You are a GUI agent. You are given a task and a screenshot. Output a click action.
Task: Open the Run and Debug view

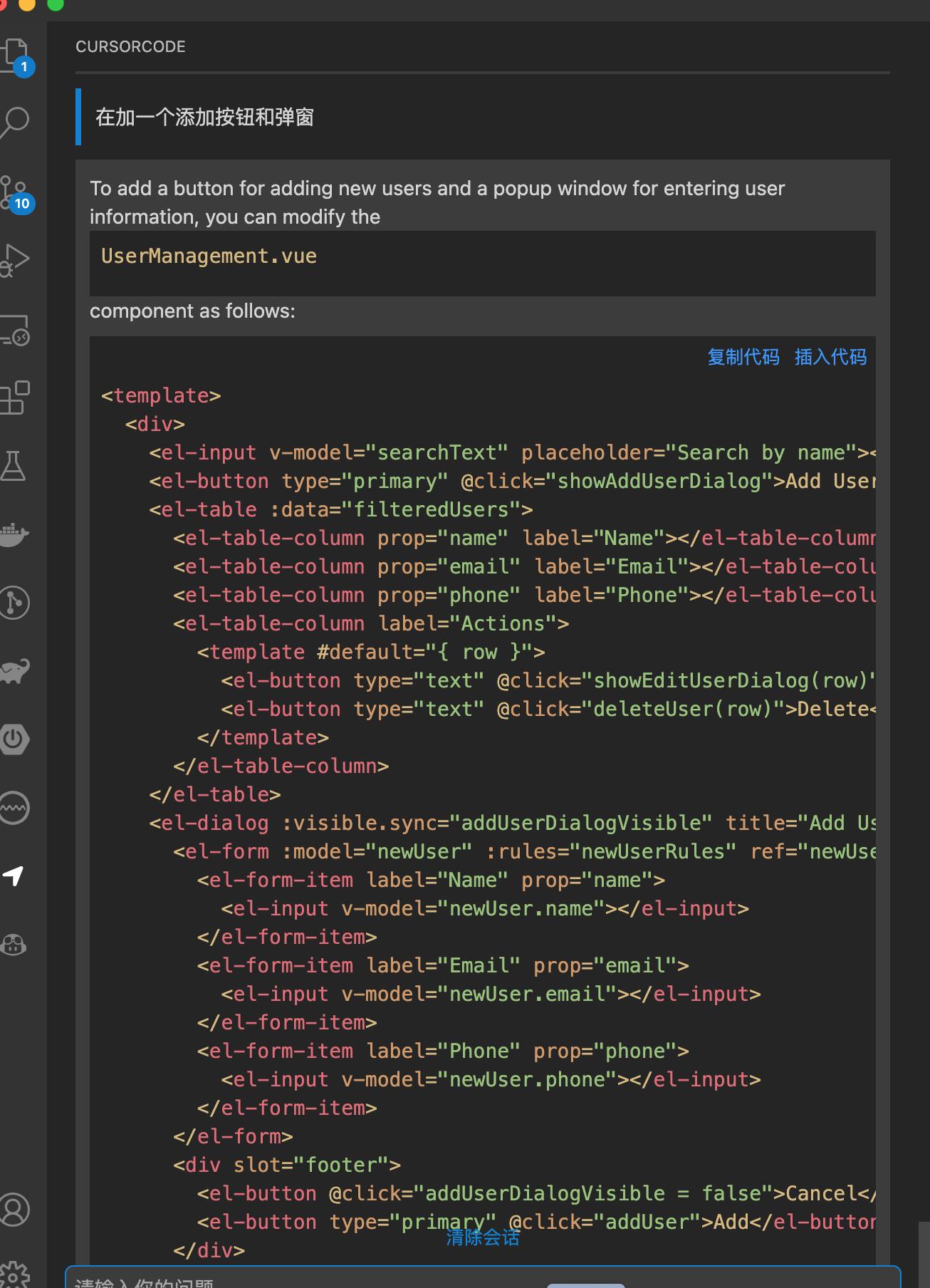[16, 260]
